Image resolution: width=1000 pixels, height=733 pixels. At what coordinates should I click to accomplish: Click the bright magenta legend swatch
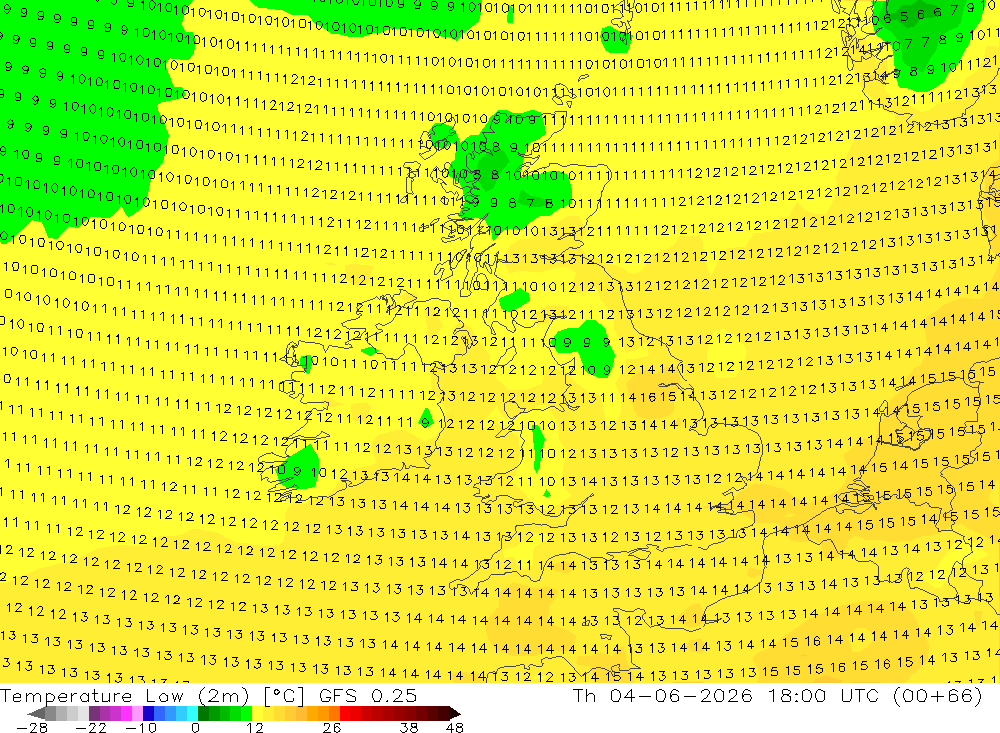pyautogui.click(x=126, y=714)
